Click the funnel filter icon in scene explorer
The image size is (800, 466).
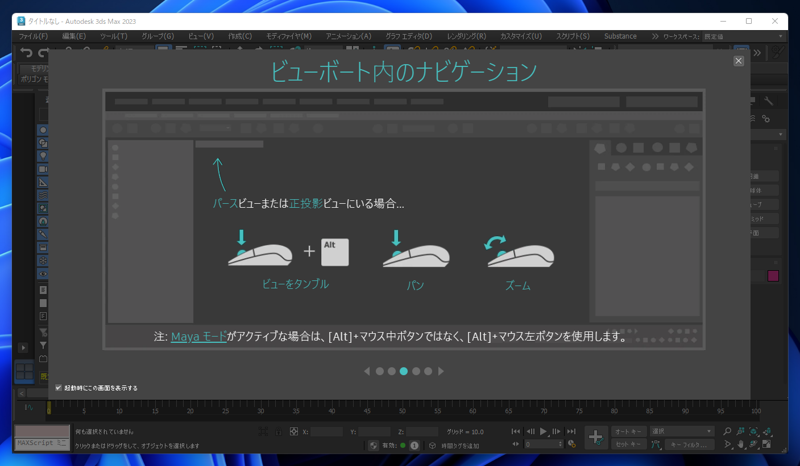tap(43, 346)
